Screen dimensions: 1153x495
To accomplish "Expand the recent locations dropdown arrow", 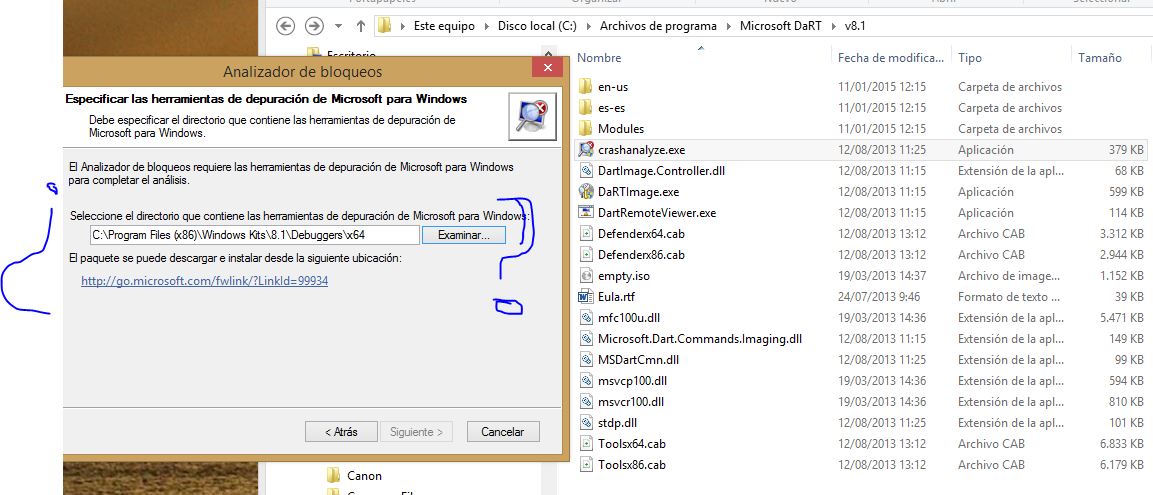I will coord(339,25).
